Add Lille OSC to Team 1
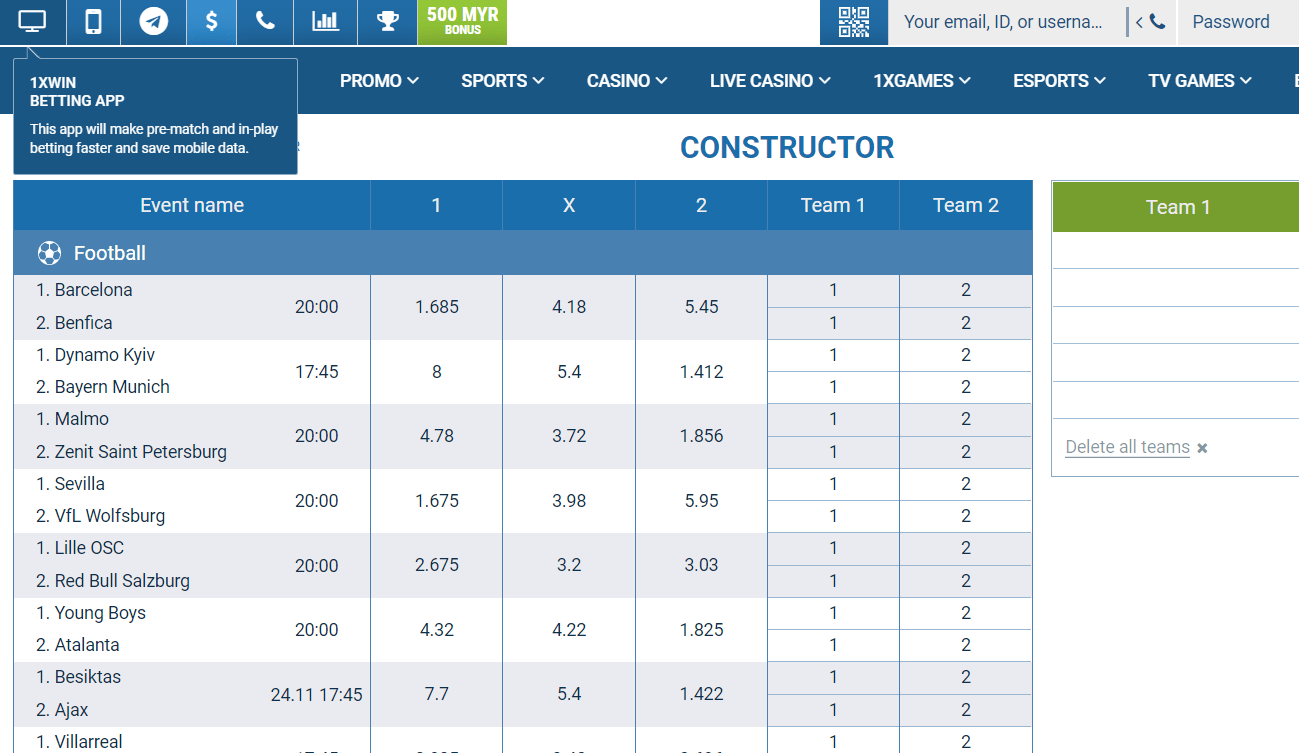Screen dimensions: 1299x753 point(833,548)
